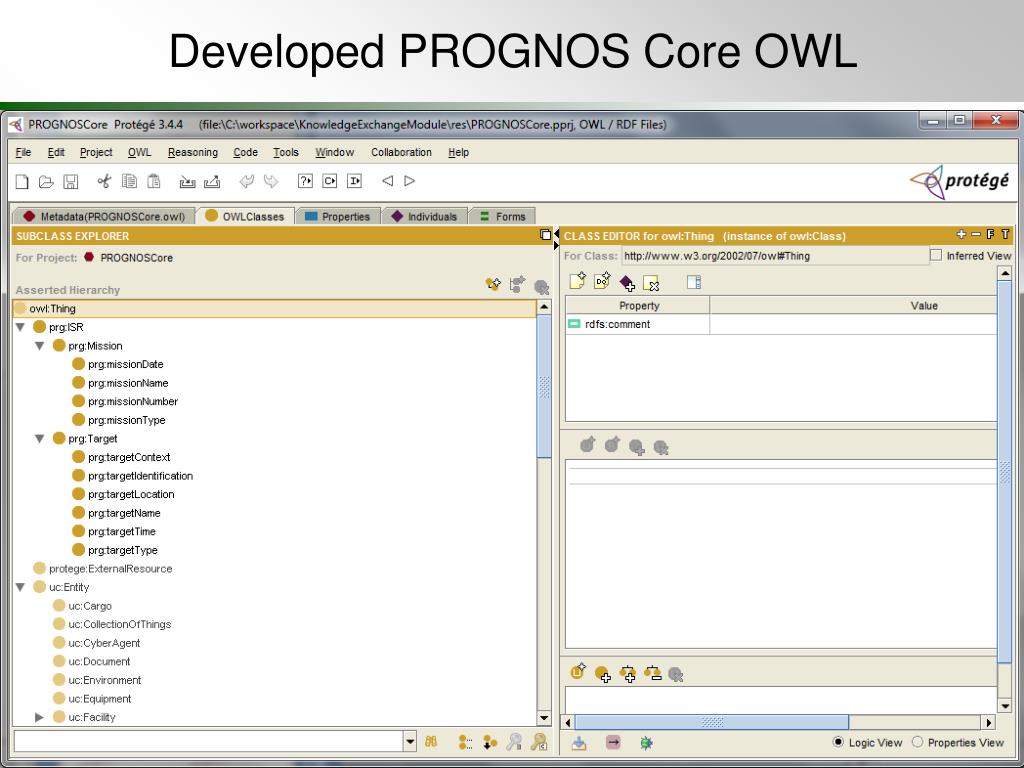1024x768 pixels.
Task: Click the Add annotation property diamond icon
Action: pyautogui.click(x=626, y=283)
